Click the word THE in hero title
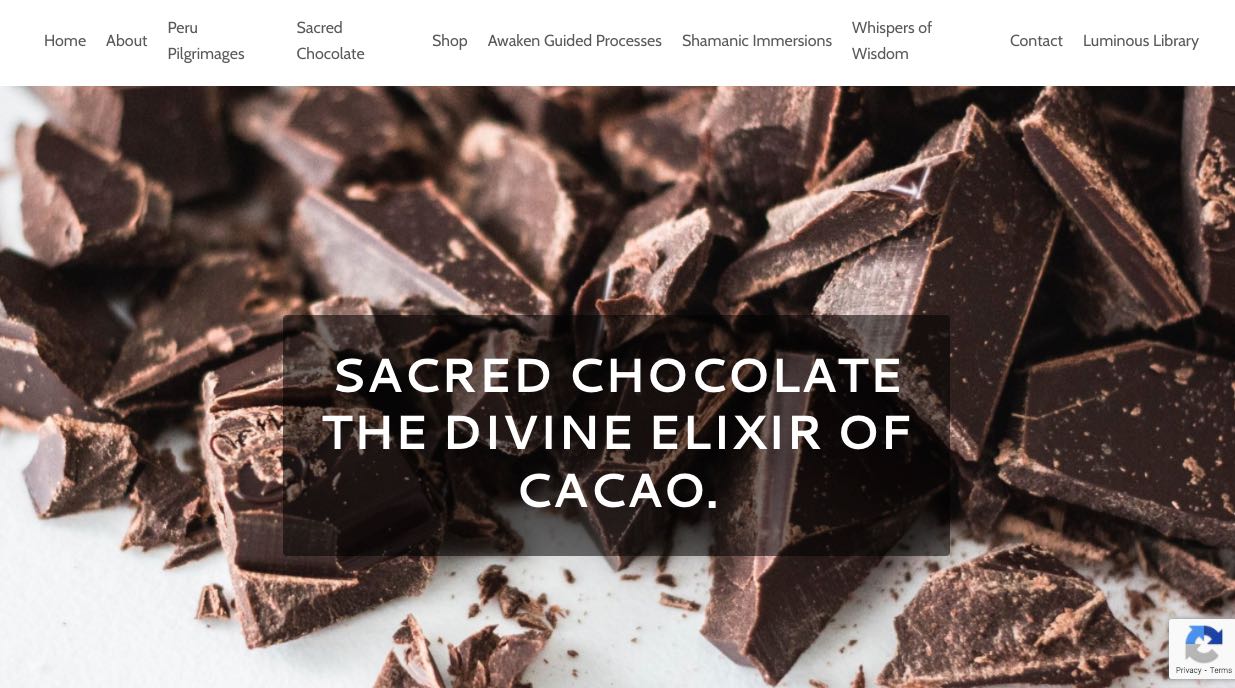 (373, 433)
